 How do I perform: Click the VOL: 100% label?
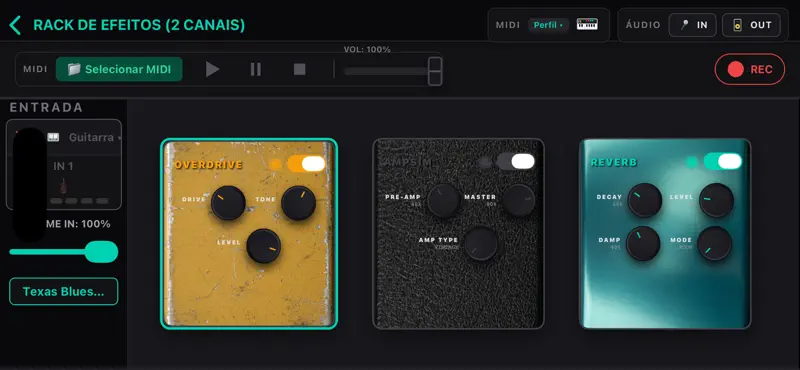367,50
